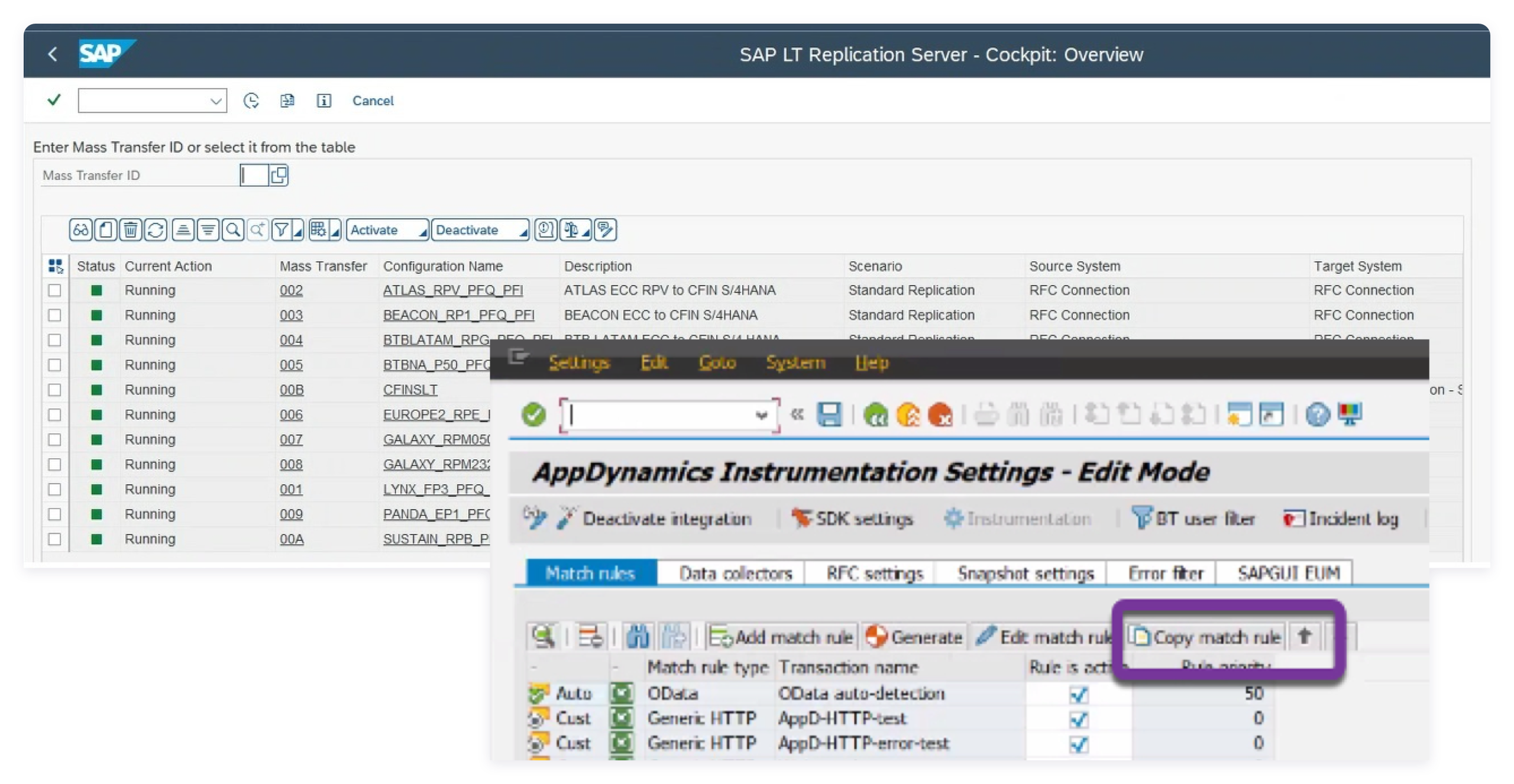Screen dimensions: 1514x784
Task: Click the Sort descending icon in the table toolbar
Action: tap(208, 229)
